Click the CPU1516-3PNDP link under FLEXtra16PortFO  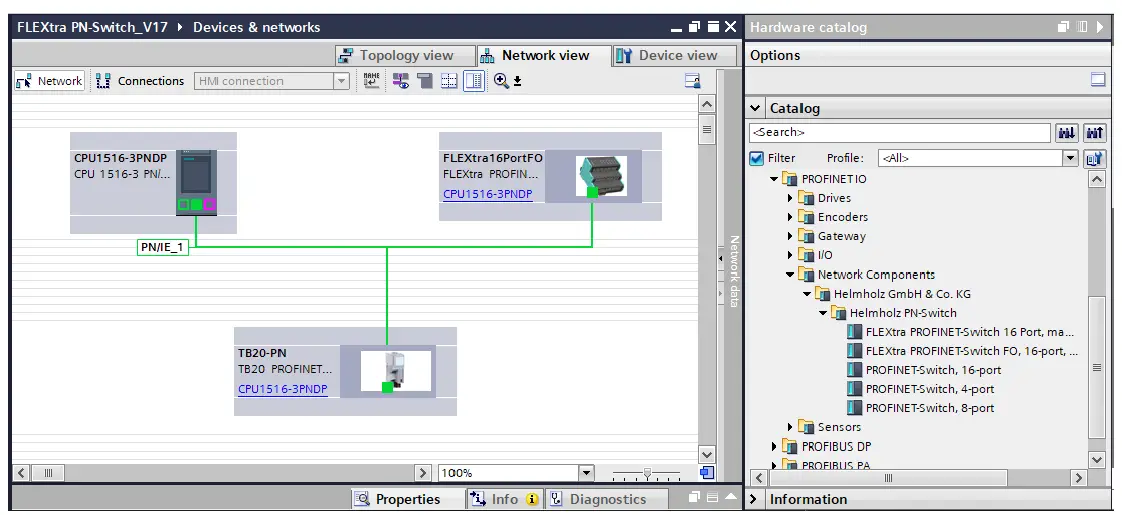click(487, 194)
